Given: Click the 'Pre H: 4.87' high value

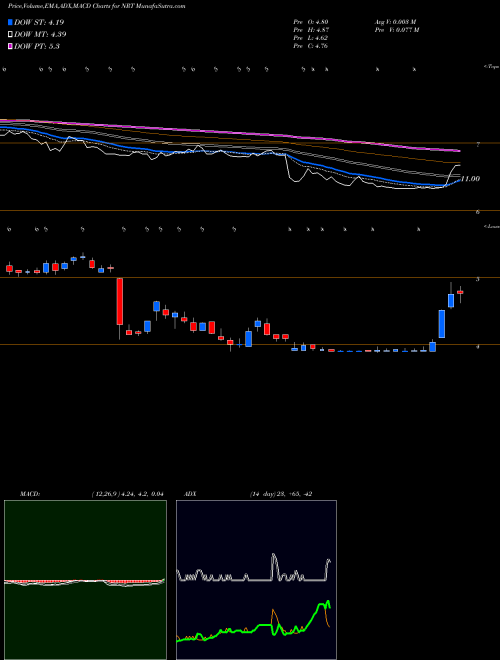Looking at the screenshot, I should coord(311,30).
